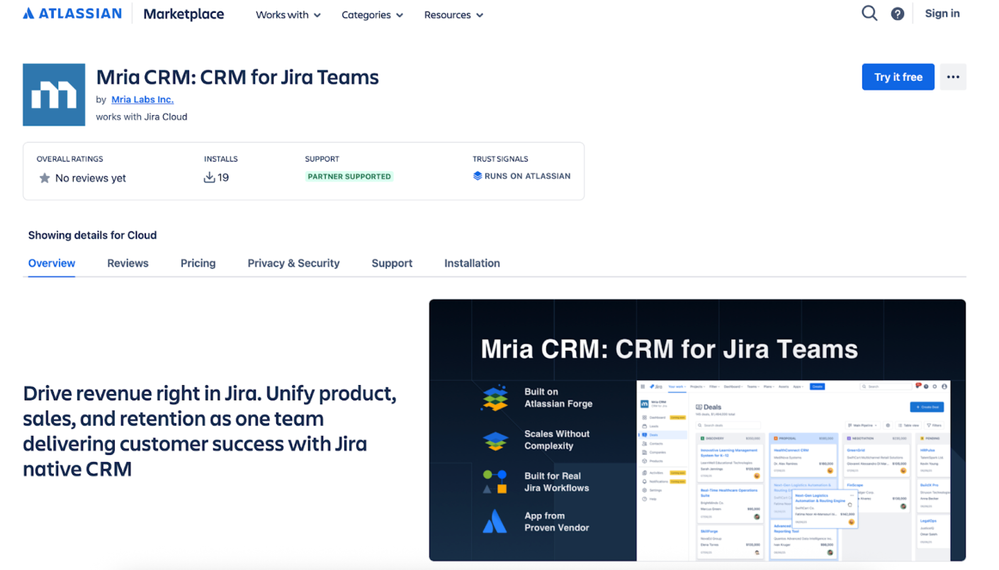This screenshot has width=999, height=570.
Task: Switch to the Pricing tab
Action: coord(198,263)
